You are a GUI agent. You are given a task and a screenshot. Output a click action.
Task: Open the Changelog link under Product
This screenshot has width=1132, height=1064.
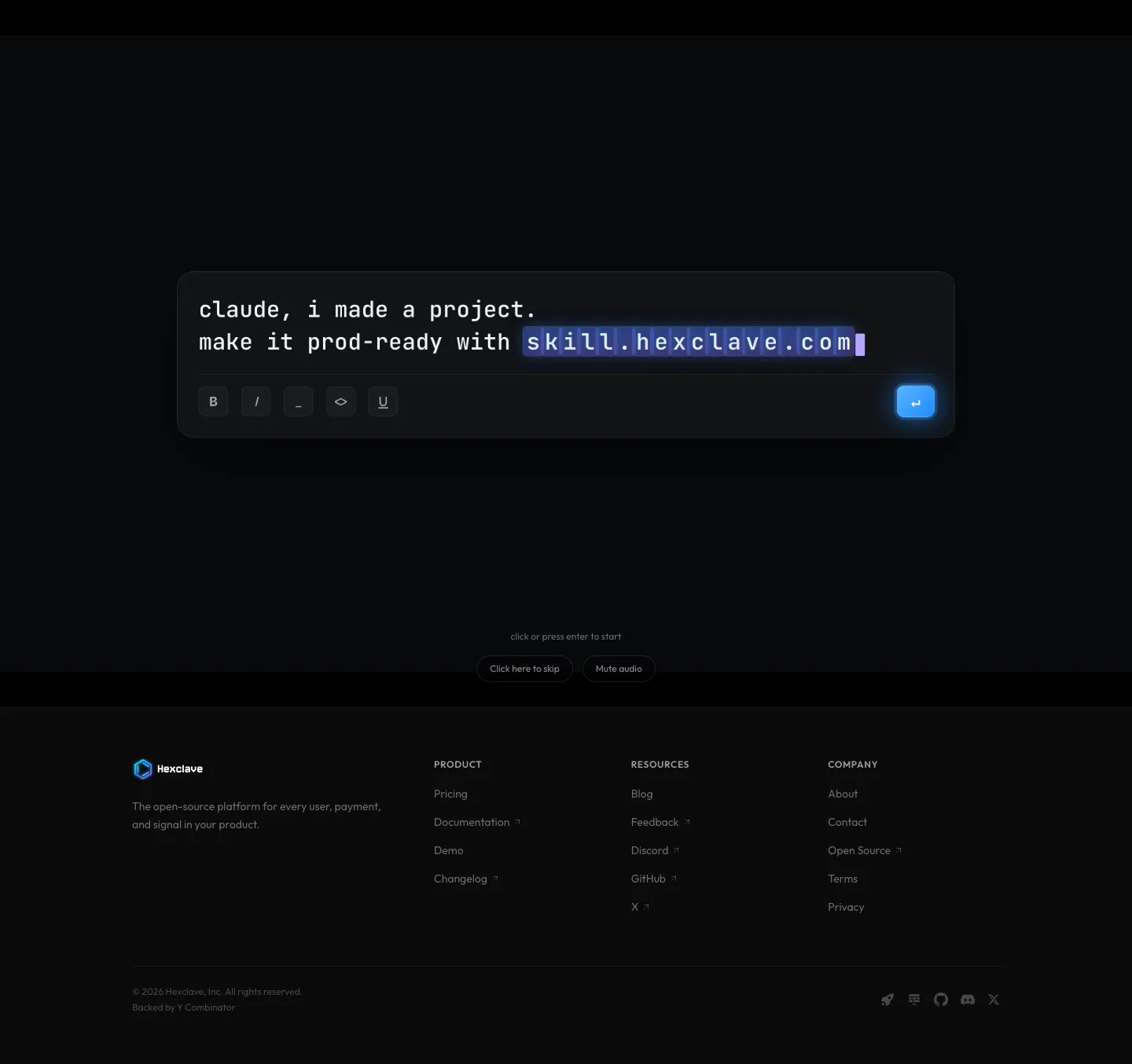click(466, 879)
